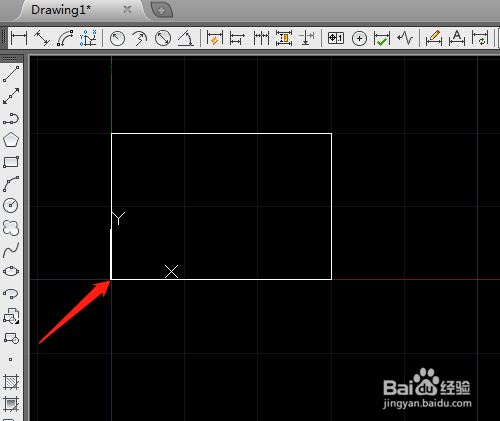Select the Baseline dimension tool
This screenshot has height=421, width=500.
coord(237,38)
